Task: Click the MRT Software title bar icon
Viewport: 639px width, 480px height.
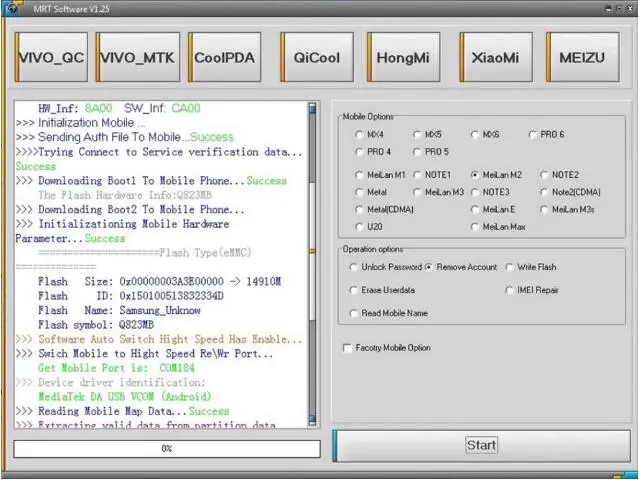Action: pos(14,8)
